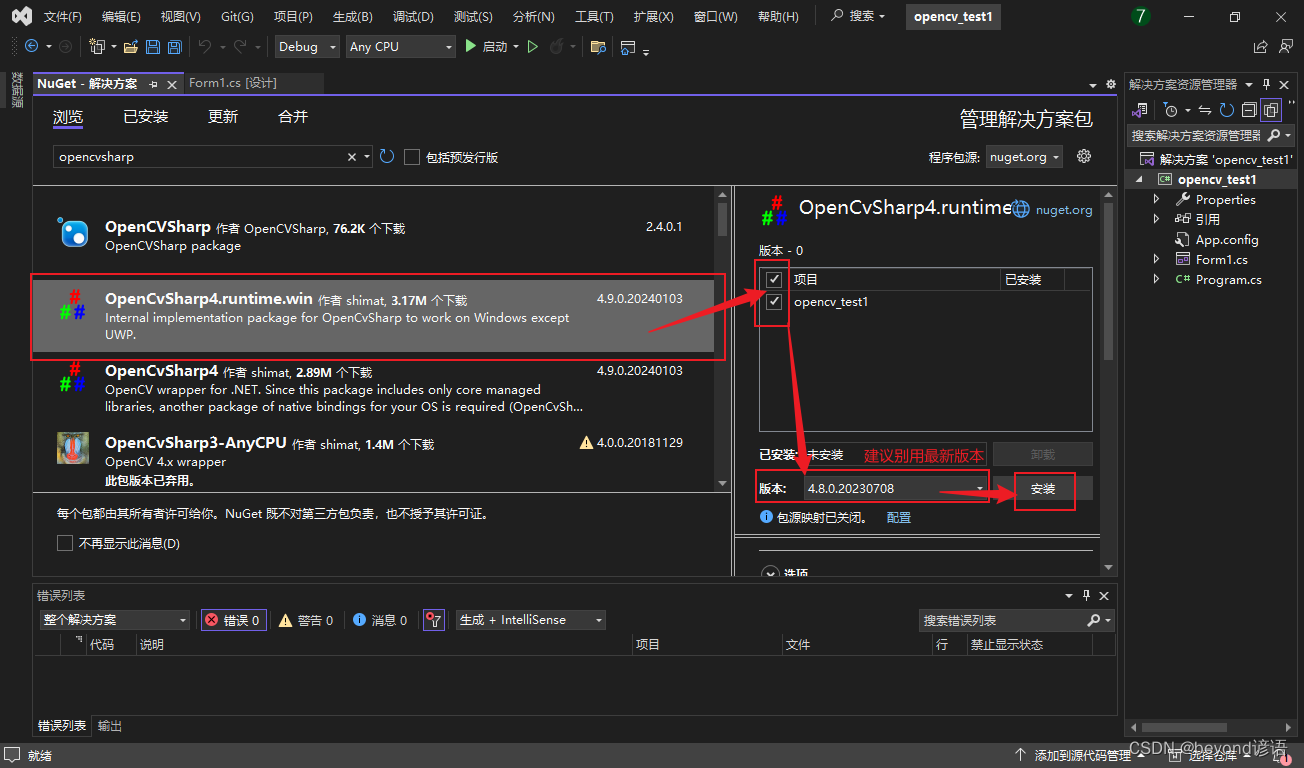
Task: Pin the Solution Explorer panel
Action: point(1266,84)
